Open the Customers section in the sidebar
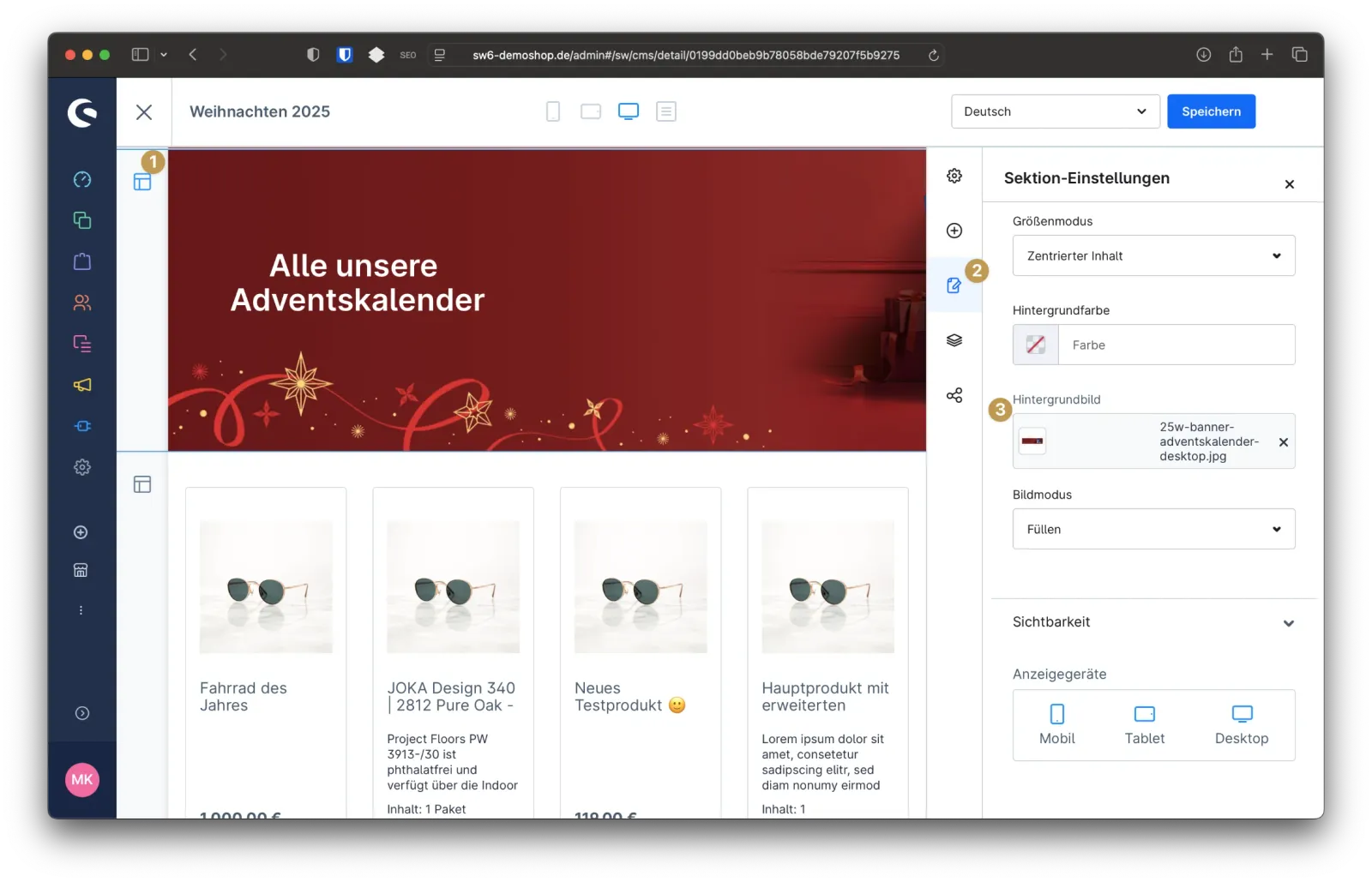 coord(81,303)
